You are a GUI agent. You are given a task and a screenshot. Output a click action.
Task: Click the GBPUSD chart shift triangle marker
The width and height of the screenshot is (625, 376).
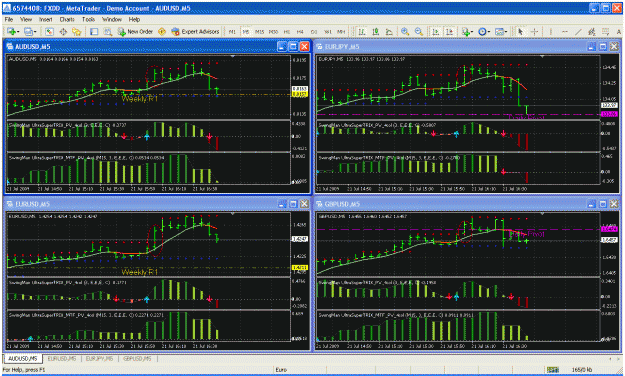[542, 214]
